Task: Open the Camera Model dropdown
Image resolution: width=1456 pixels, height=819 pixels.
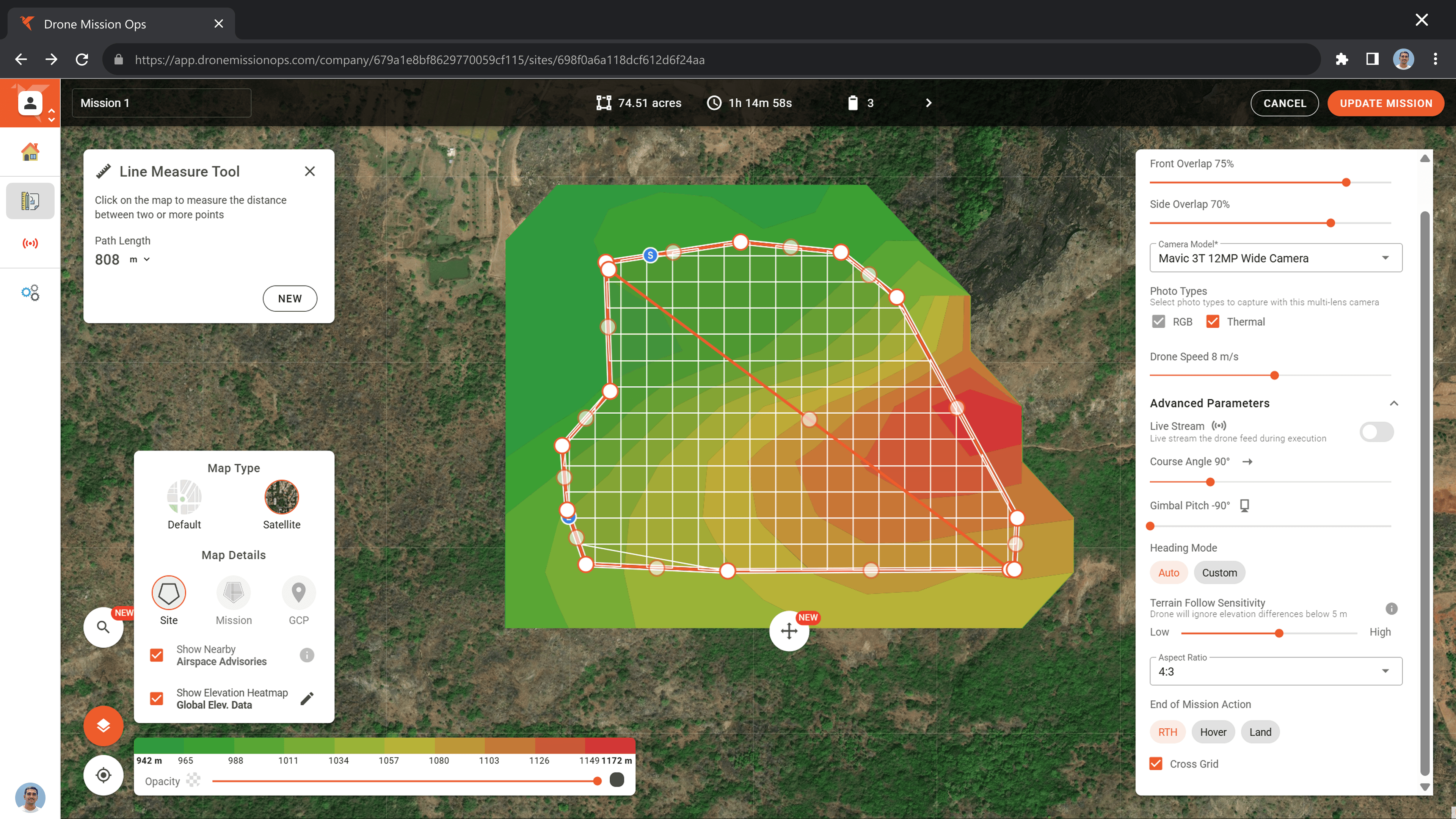Action: (x=1276, y=258)
